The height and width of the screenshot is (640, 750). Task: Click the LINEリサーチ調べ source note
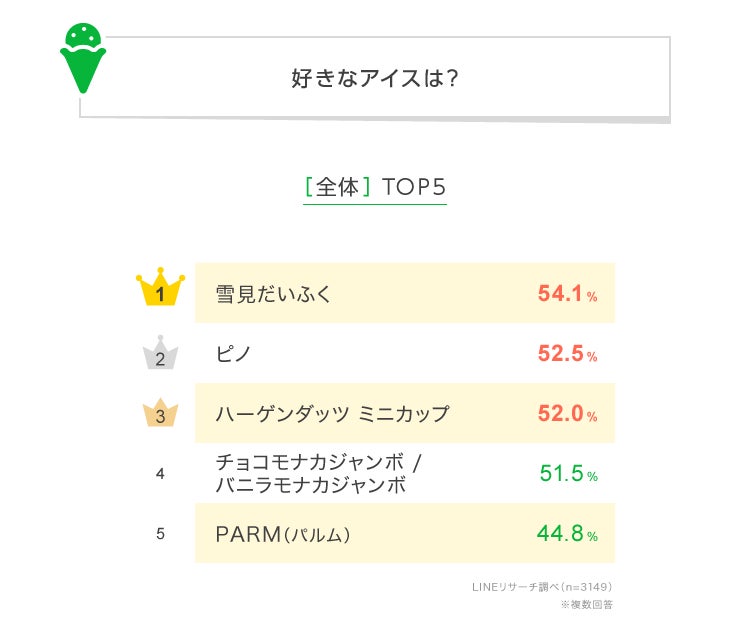click(541, 587)
